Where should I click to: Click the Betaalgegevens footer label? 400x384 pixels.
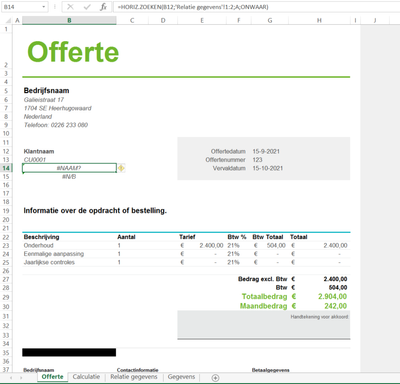click(271, 370)
